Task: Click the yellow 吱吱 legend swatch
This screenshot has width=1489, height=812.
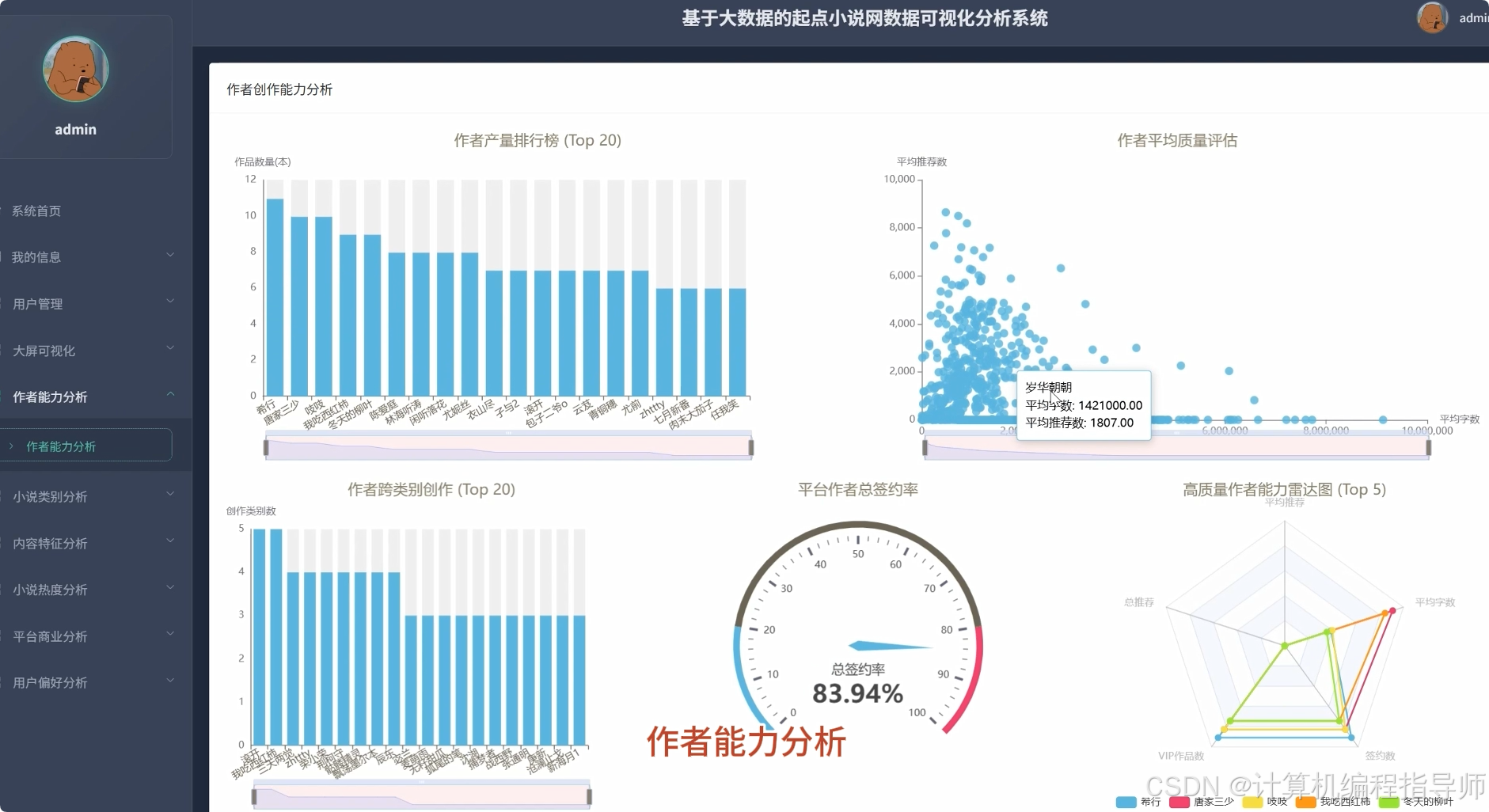Action: click(1252, 802)
